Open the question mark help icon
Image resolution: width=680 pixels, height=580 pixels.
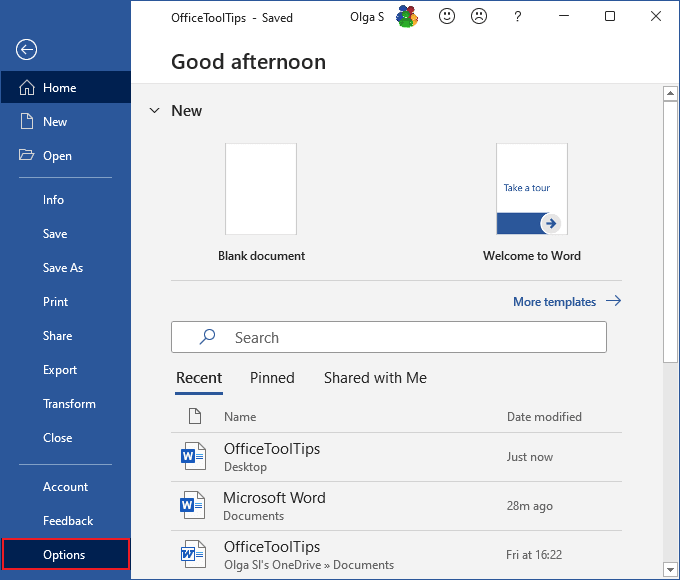[517, 17]
